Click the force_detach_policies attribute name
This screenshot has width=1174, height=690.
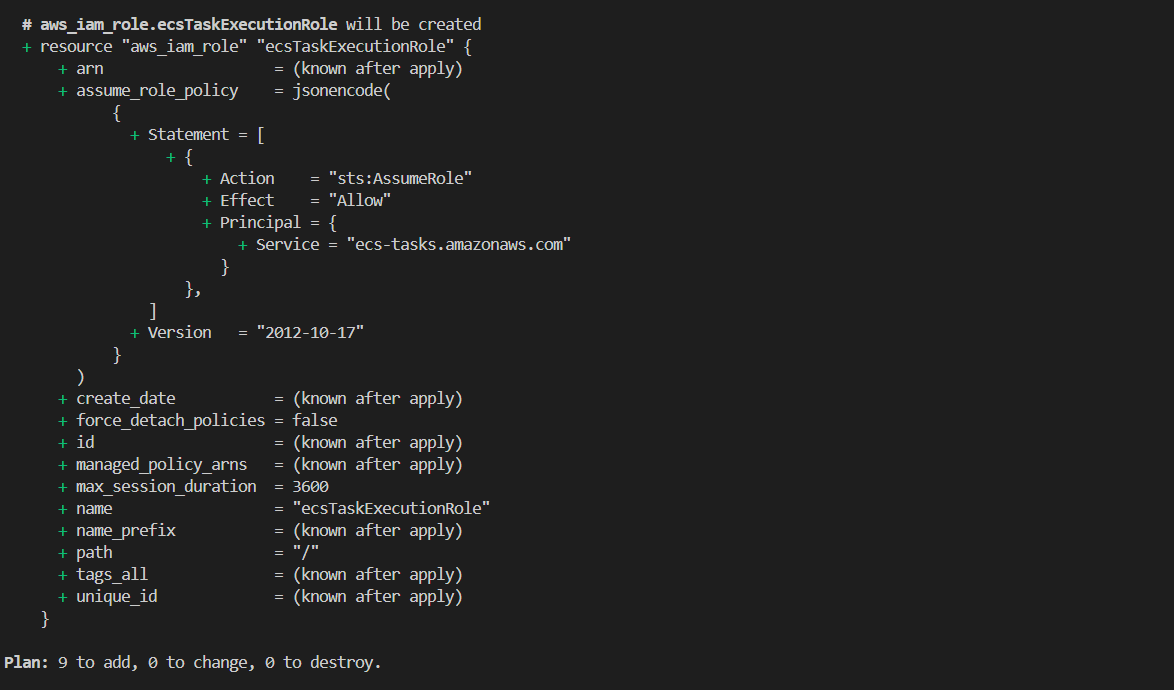170,420
